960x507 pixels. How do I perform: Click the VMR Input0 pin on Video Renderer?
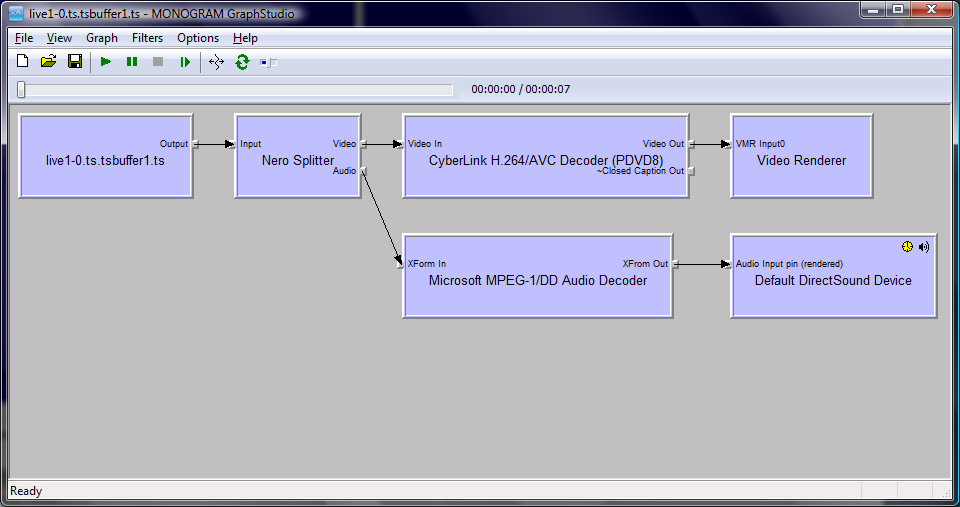729,144
